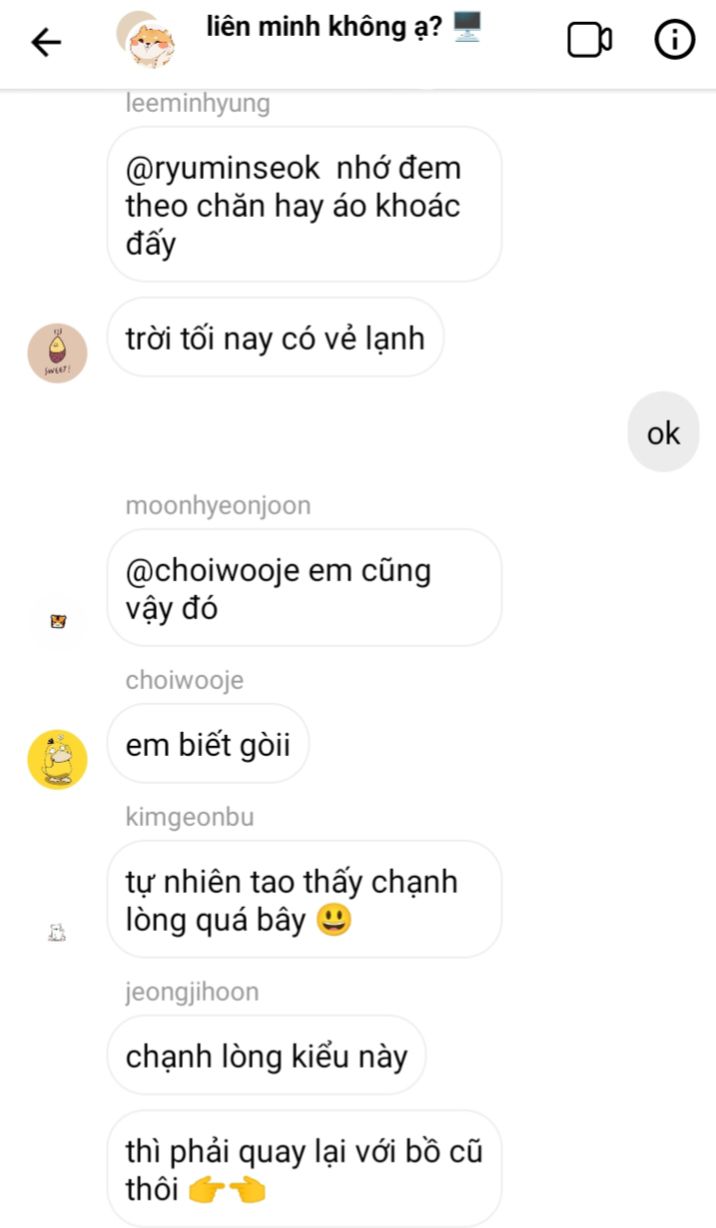716x1228 pixels.
Task: Tap the jeongjihoon sender name
Action: tap(192, 992)
